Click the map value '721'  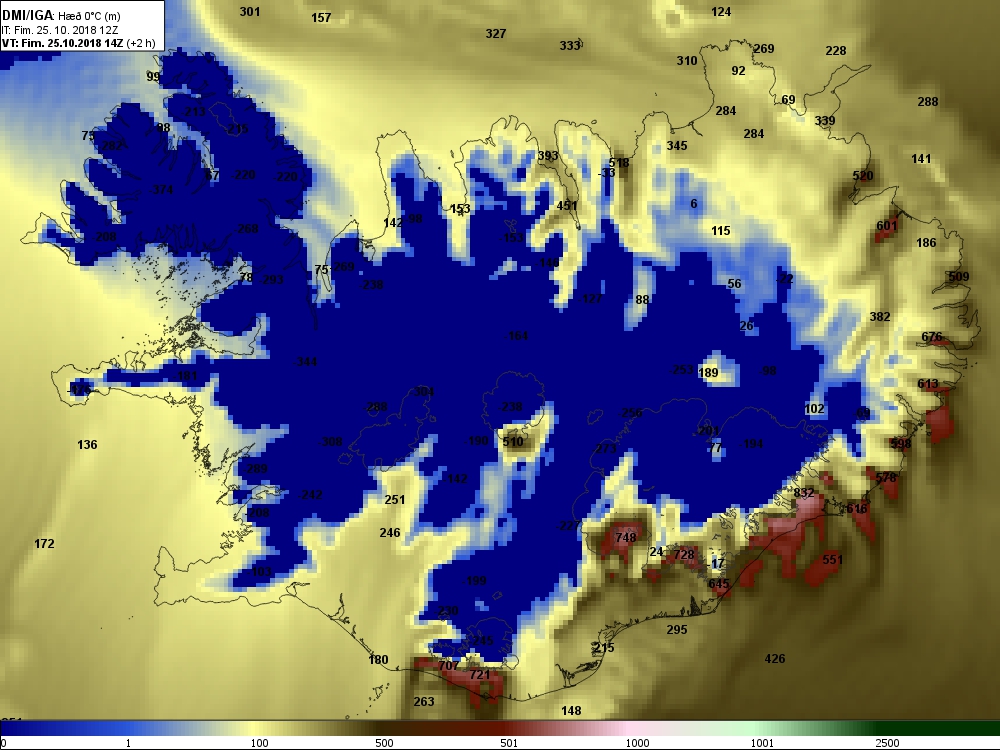pyautogui.click(x=480, y=674)
